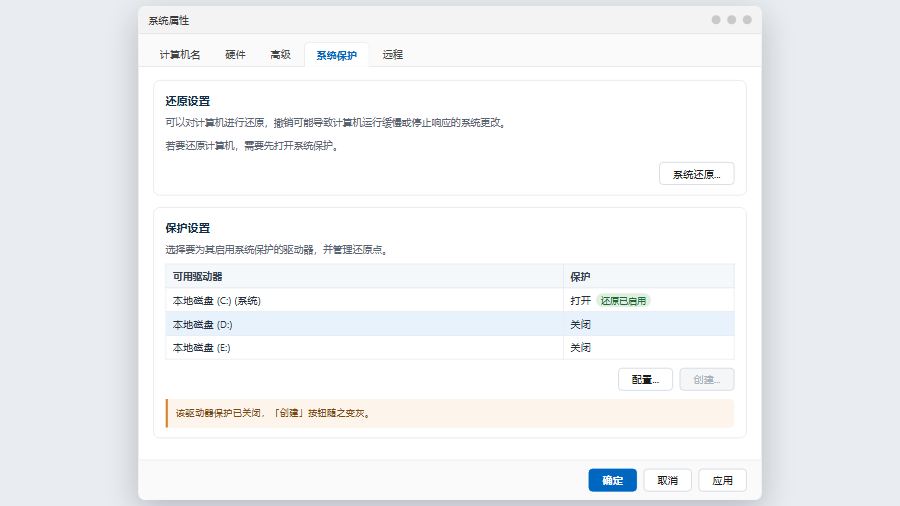Go to the 远程 tab
Viewport: 900px width, 506px height.
click(393, 55)
